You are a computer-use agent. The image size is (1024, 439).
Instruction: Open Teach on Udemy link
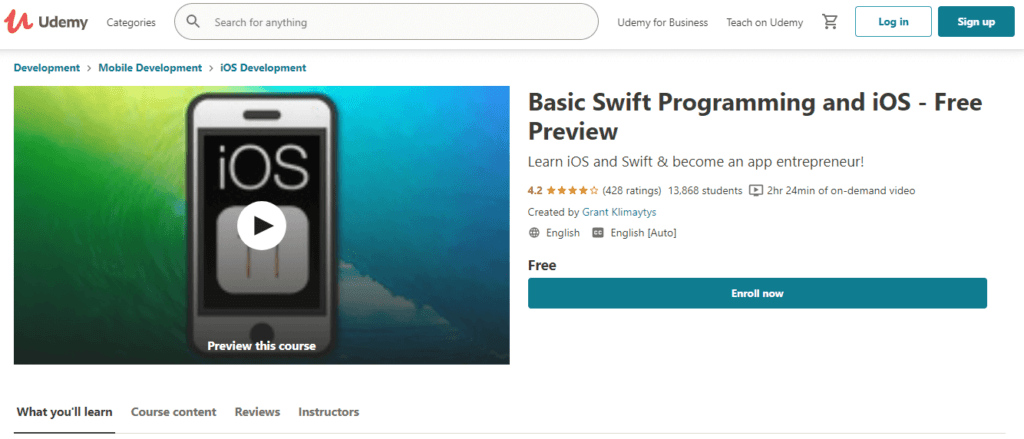point(765,22)
